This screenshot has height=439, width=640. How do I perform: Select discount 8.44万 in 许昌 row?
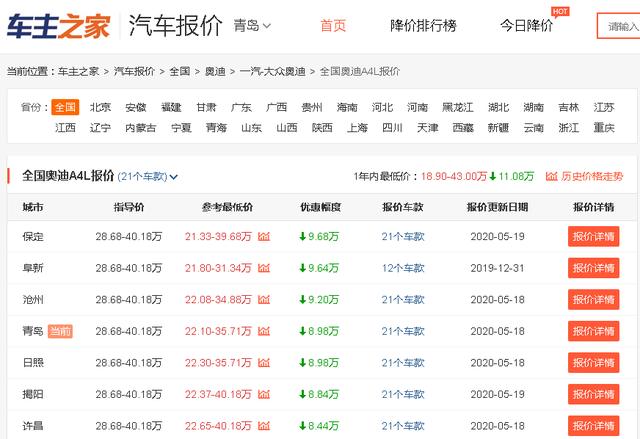[319, 426]
